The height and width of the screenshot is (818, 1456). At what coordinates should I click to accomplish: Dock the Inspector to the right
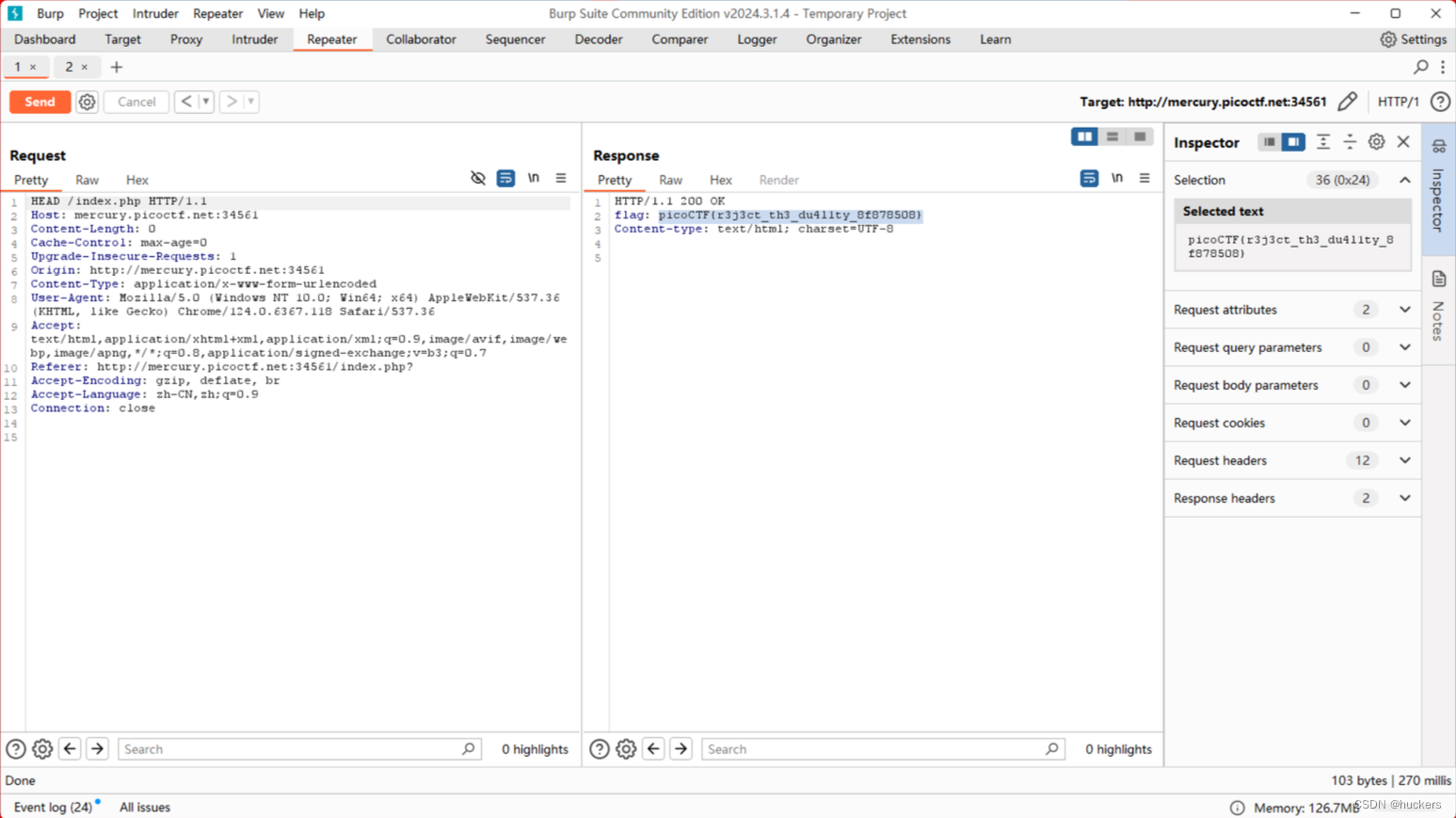pyautogui.click(x=1293, y=142)
